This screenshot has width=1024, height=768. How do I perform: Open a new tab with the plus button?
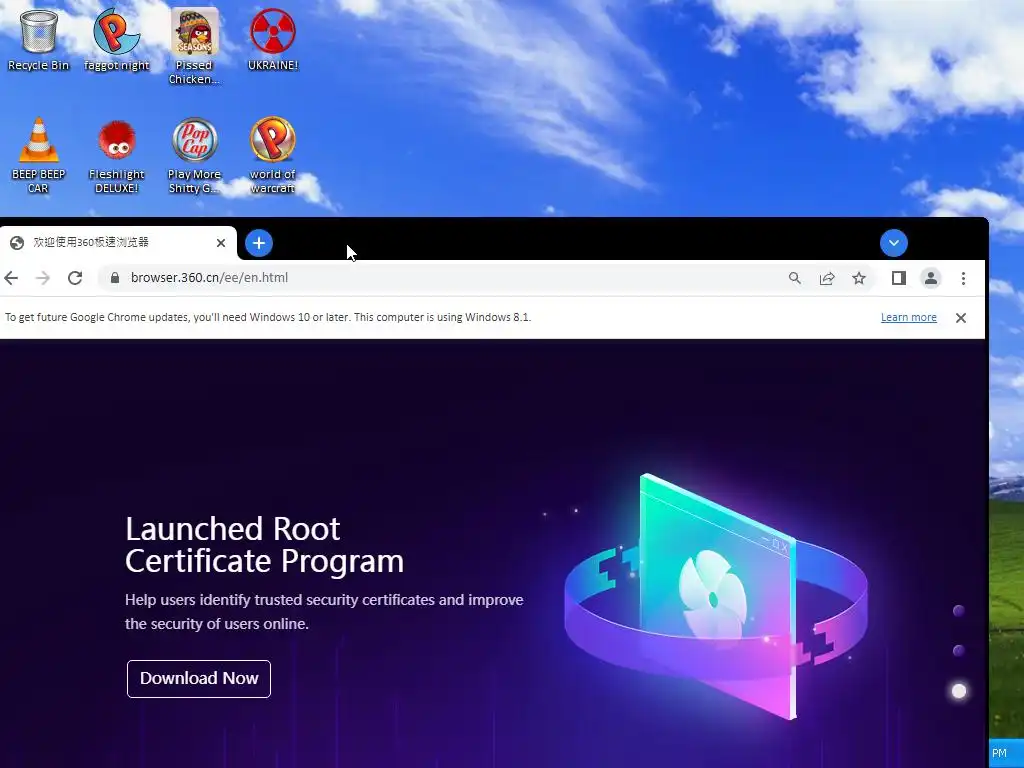259,243
